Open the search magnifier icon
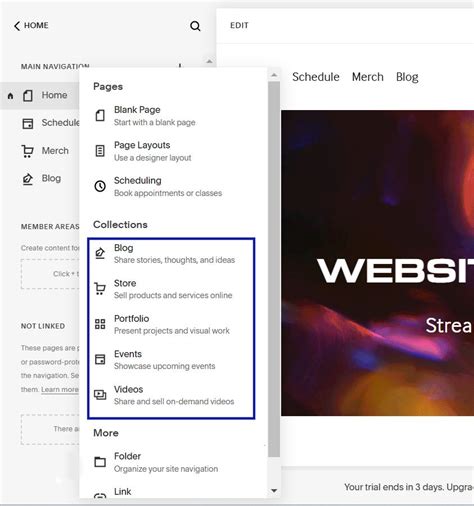Image resolution: width=474 pixels, height=506 pixels. click(195, 26)
